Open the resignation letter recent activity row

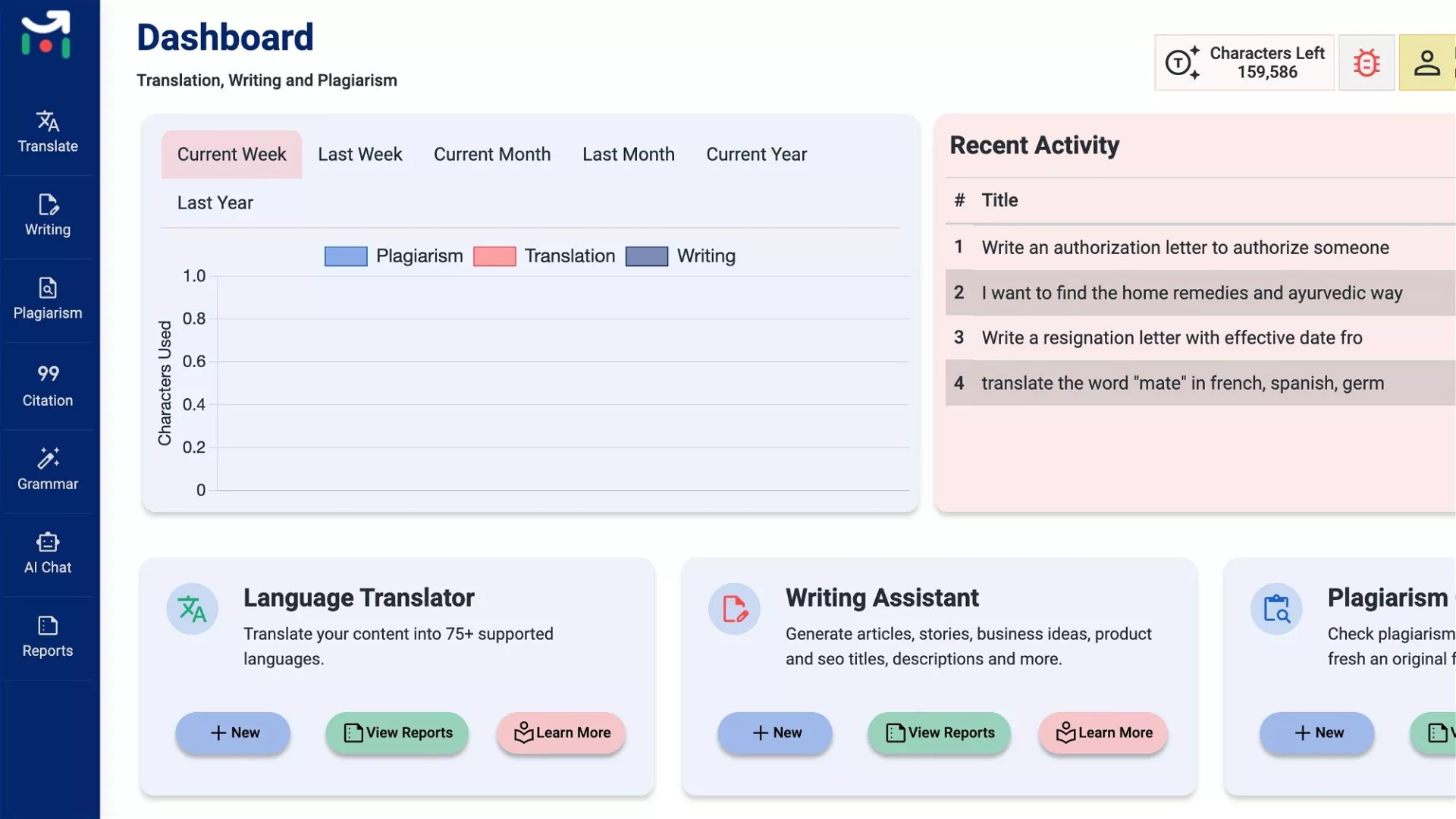1171,338
